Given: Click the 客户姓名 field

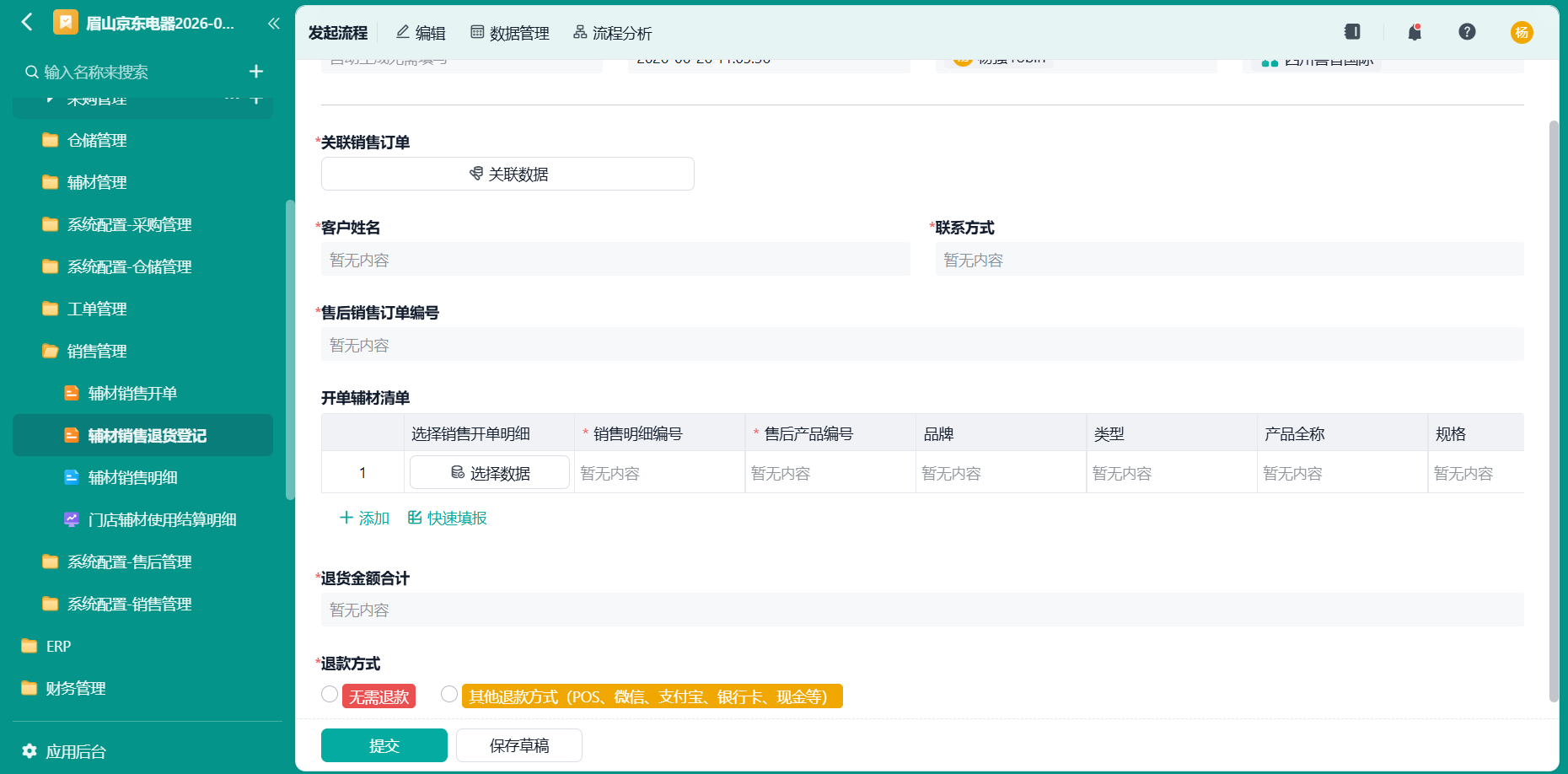Looking at the screenshot, I should click(x=615, y=259).
